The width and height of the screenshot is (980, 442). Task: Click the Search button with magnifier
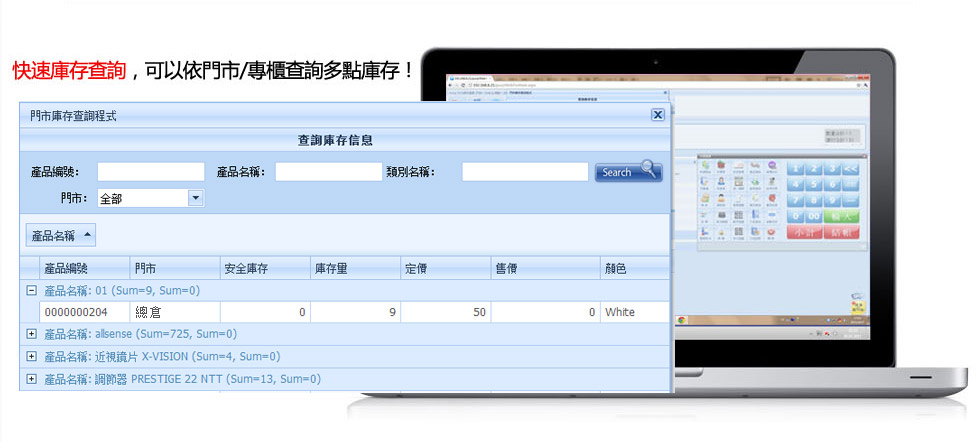click(628, 172)
